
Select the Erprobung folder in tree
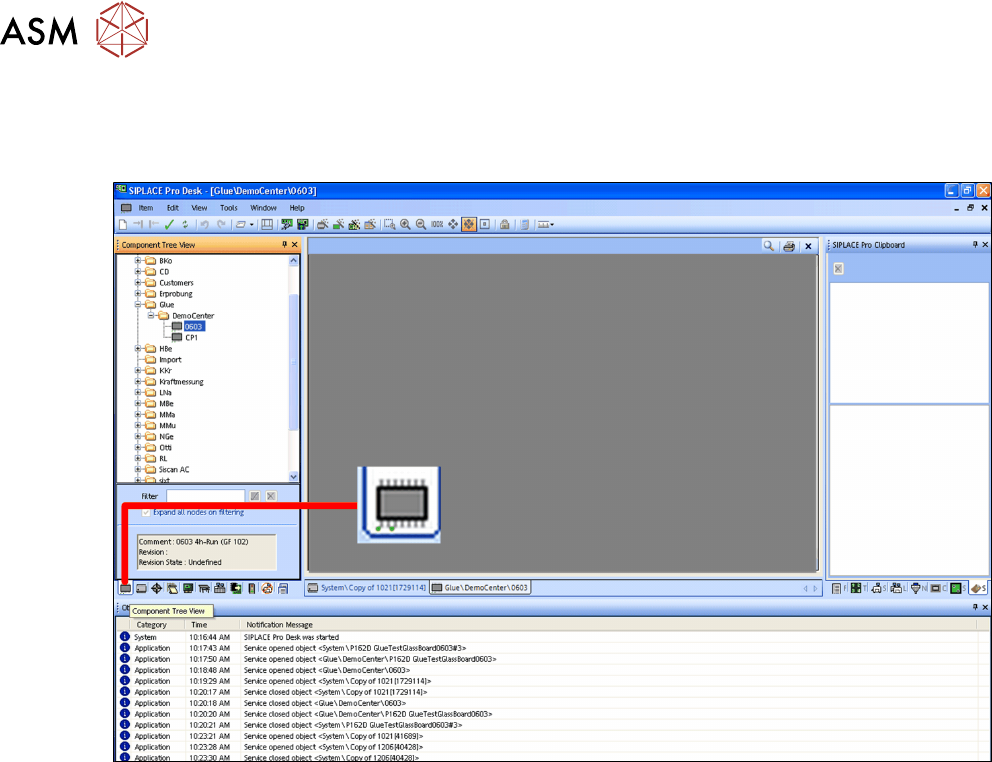click(176, 294)
